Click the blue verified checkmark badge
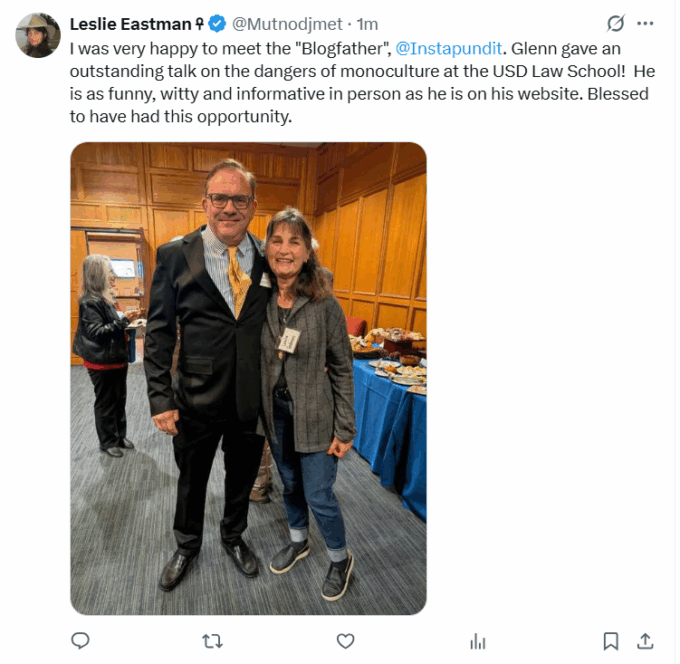Image resolution: width=680 pixels, height=664 pixels. click(217, 24)
